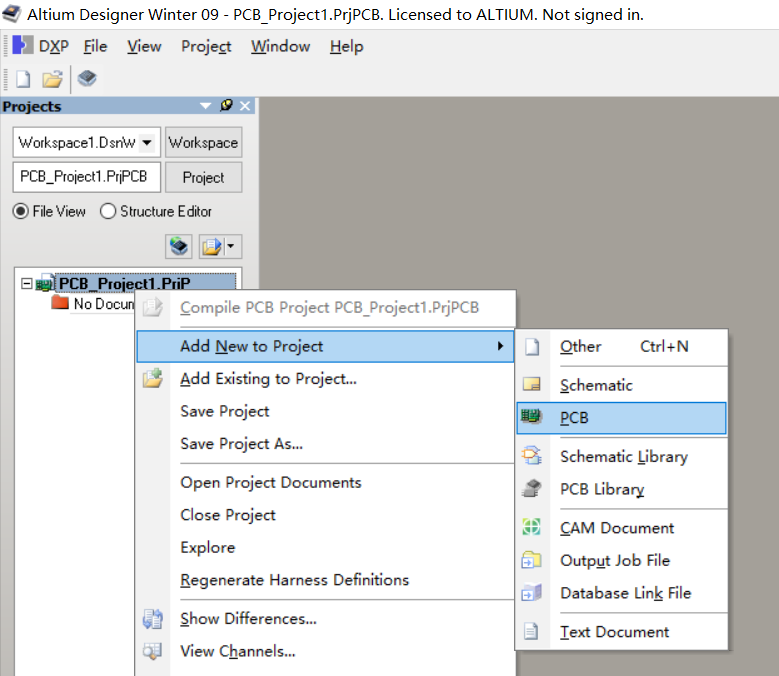Click the blank page icon beside Other

coord(532,347)
